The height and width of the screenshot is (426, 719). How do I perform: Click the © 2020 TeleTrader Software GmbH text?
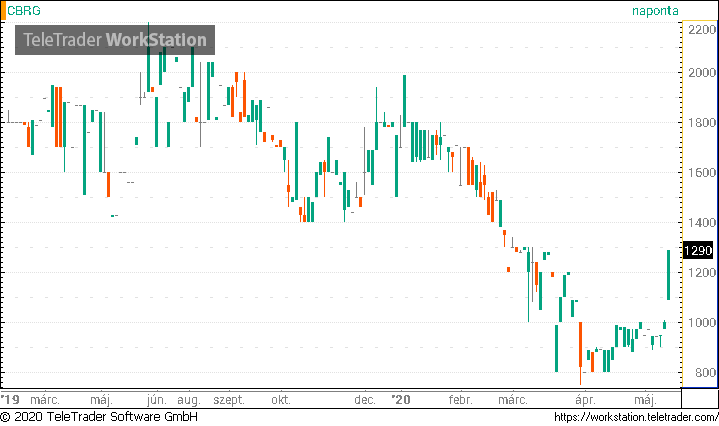point(99,417)
